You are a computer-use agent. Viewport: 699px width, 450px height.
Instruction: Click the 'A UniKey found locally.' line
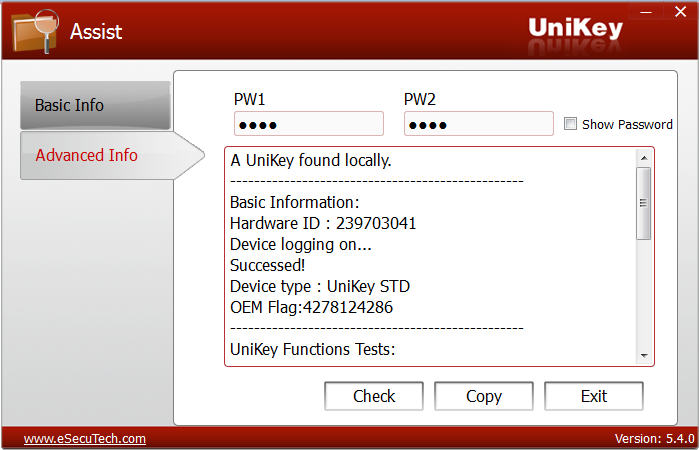pos(311,161)
